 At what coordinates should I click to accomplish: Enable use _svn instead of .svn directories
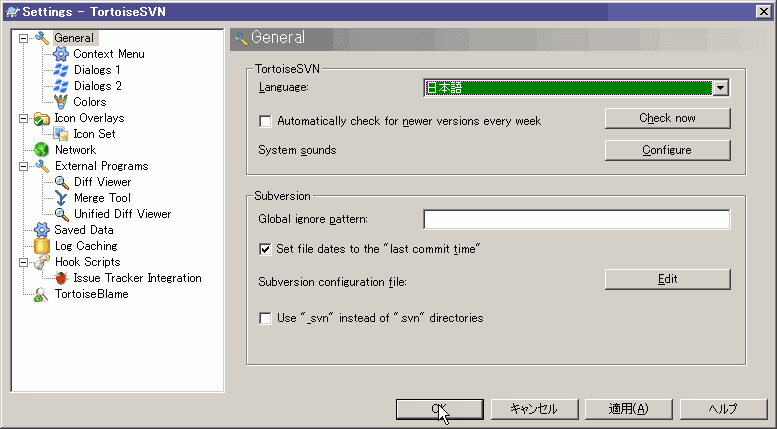pyautogui.click(x=266, y=318)
